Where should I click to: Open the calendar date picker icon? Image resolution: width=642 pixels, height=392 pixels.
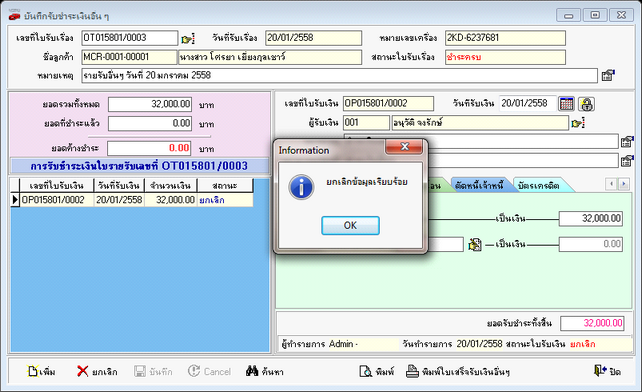pos(566,104)
